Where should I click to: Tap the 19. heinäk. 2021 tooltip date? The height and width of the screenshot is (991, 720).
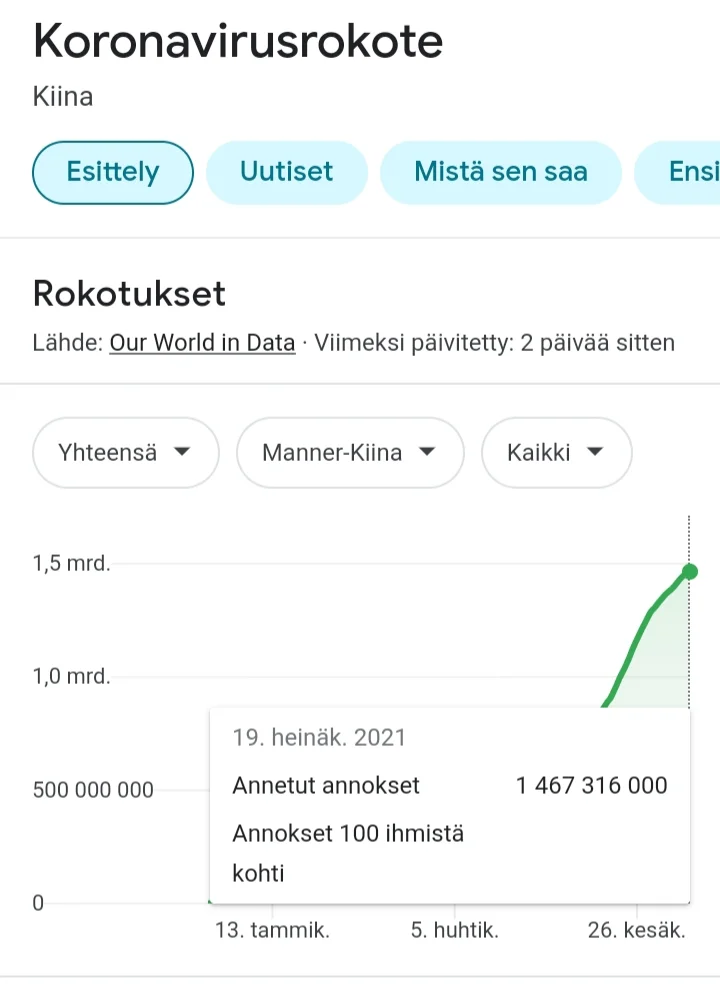click(x=319, y=738)
